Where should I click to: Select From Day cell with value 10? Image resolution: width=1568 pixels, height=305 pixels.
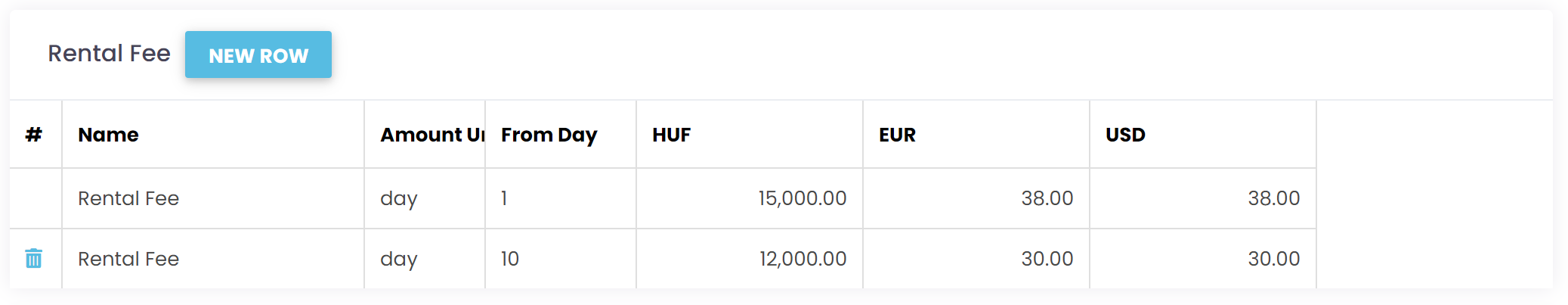point(561,259)
